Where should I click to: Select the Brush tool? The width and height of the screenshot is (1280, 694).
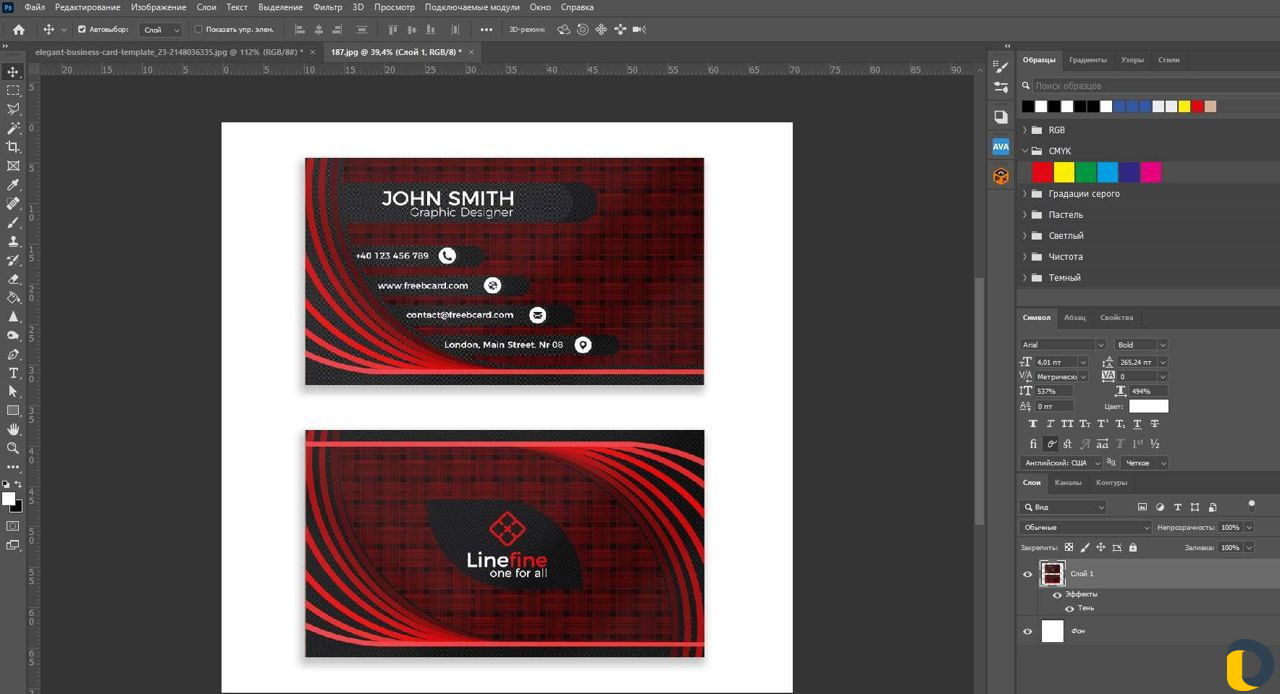(x=13, y=223)
